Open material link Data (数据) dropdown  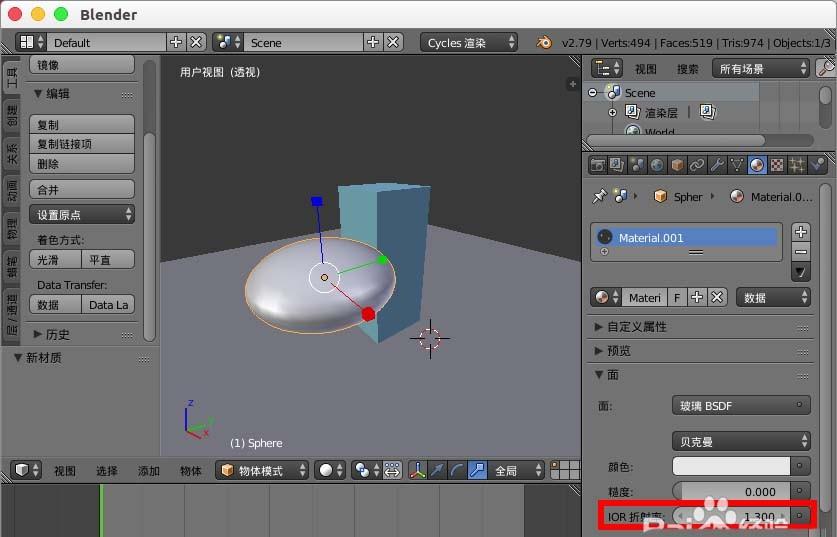pos(773,297)
